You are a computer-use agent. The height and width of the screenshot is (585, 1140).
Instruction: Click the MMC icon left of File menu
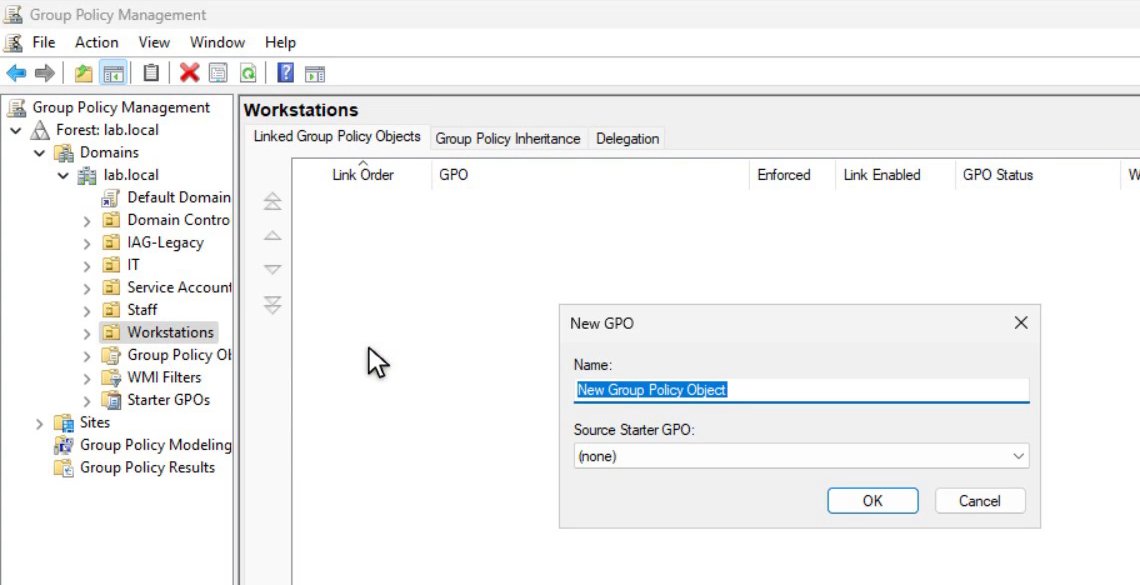click(x=13, y=43)
